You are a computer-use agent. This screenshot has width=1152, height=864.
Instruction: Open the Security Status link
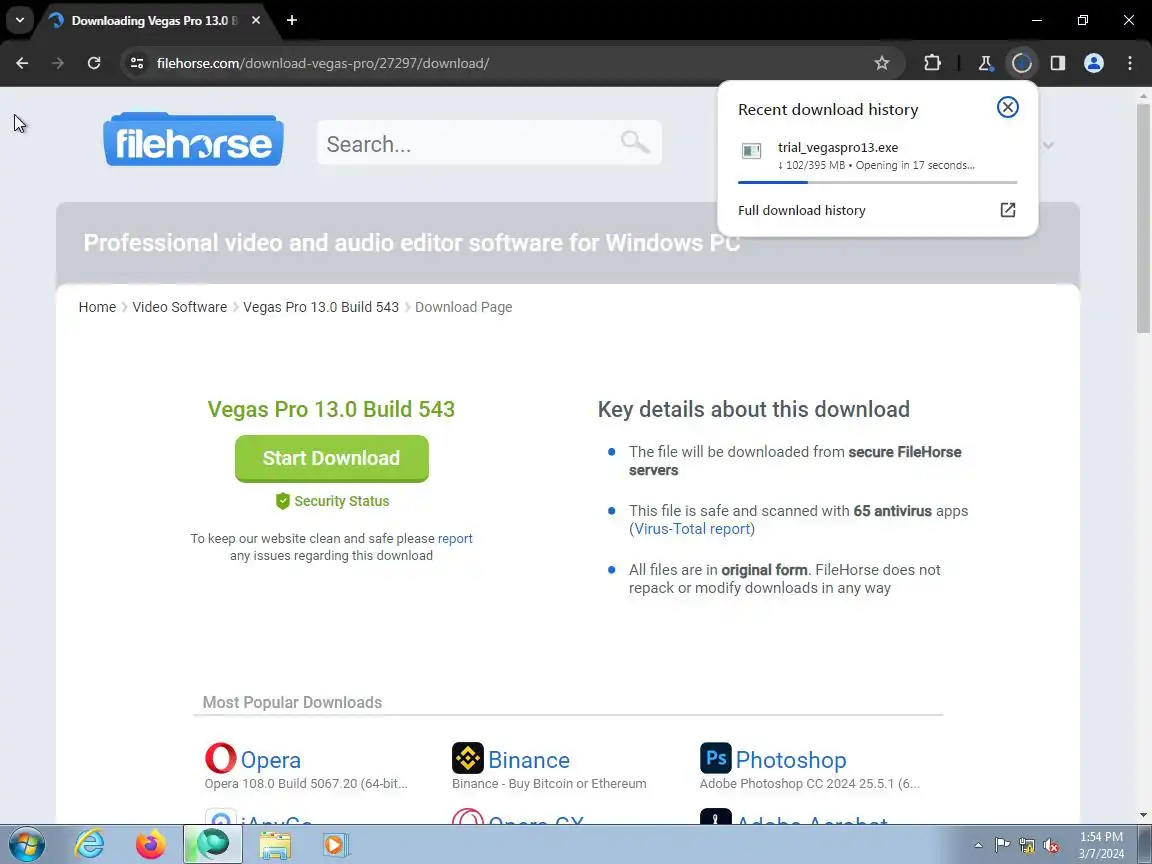pyautogui.click(x=342, y=501)
